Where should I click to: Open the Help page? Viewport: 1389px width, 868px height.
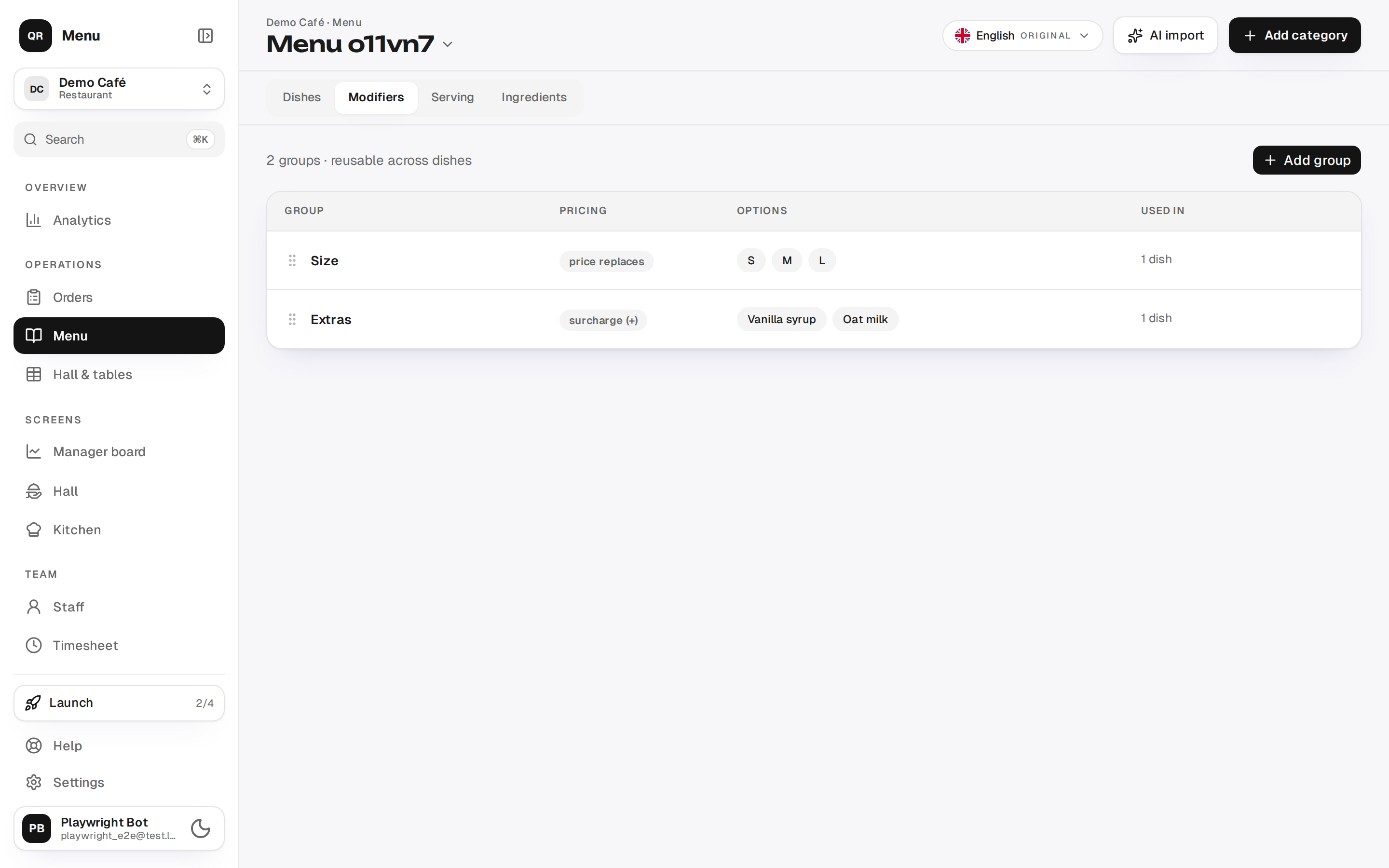coord(119,746)
